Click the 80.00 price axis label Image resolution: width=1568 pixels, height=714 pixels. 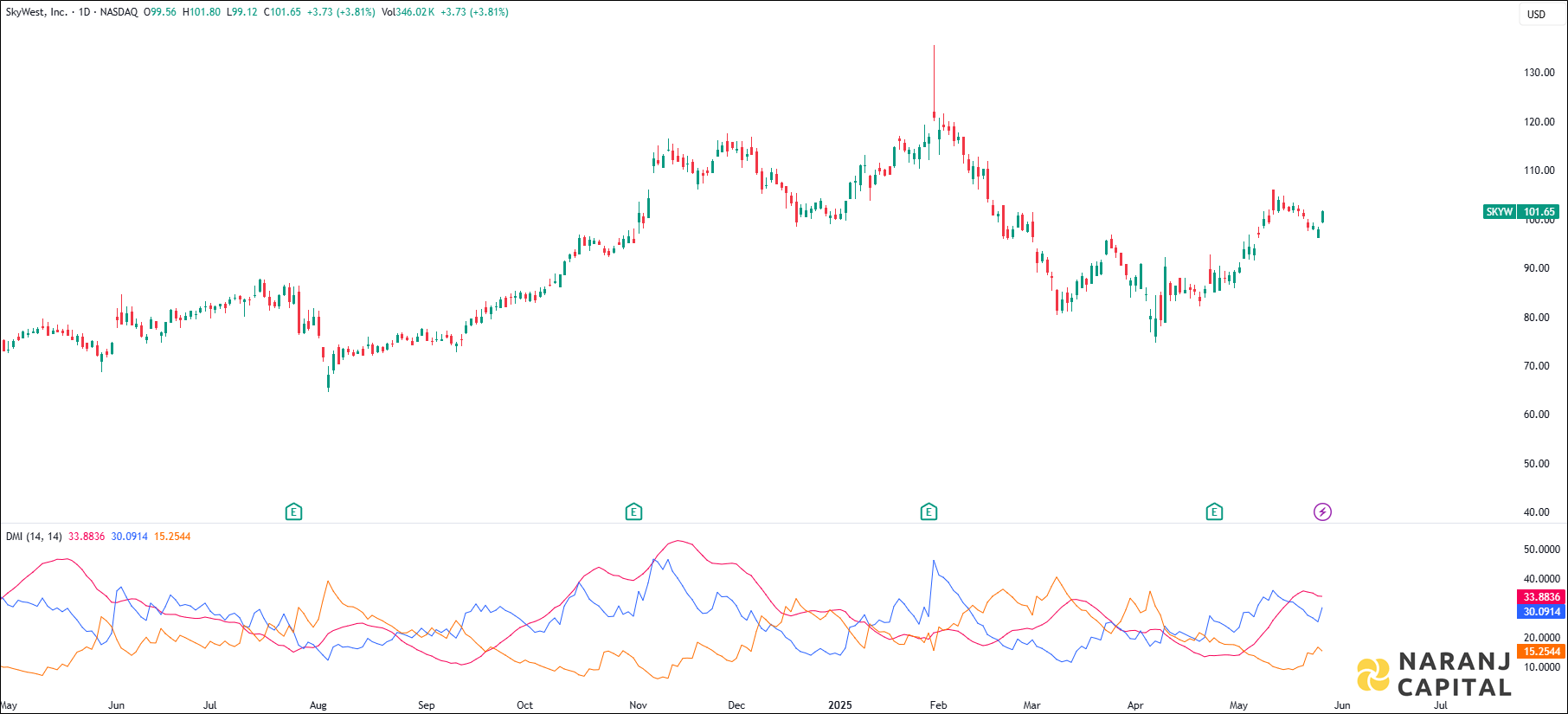pyautogui.click(x=1537, y=318)
